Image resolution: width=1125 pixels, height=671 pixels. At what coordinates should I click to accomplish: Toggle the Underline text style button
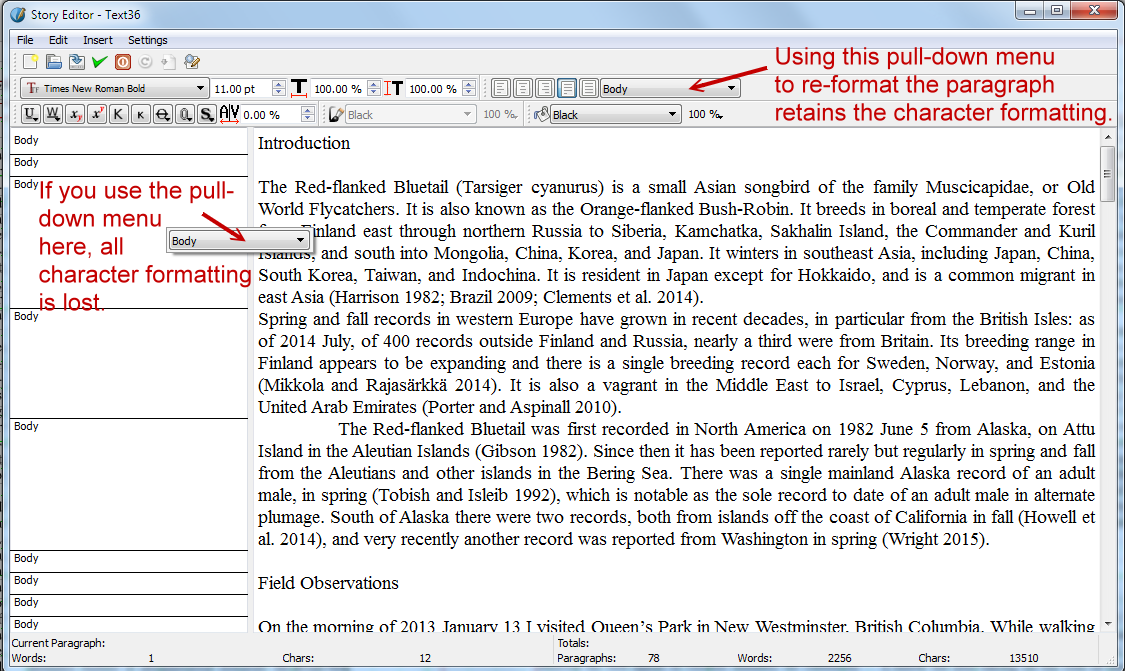pyautogui.click(x=30, y=115)
